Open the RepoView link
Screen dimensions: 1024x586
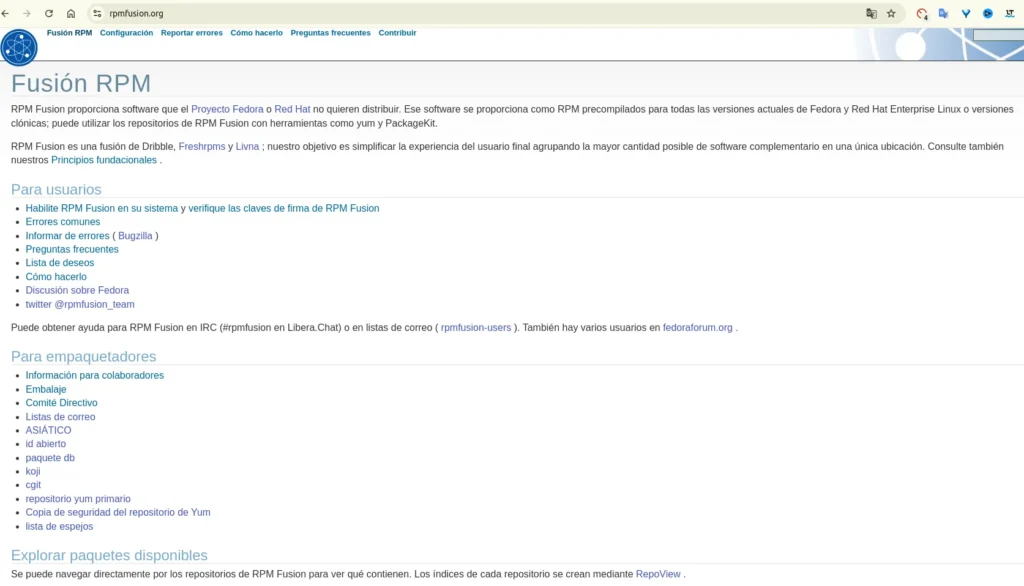tap(658, 574)
